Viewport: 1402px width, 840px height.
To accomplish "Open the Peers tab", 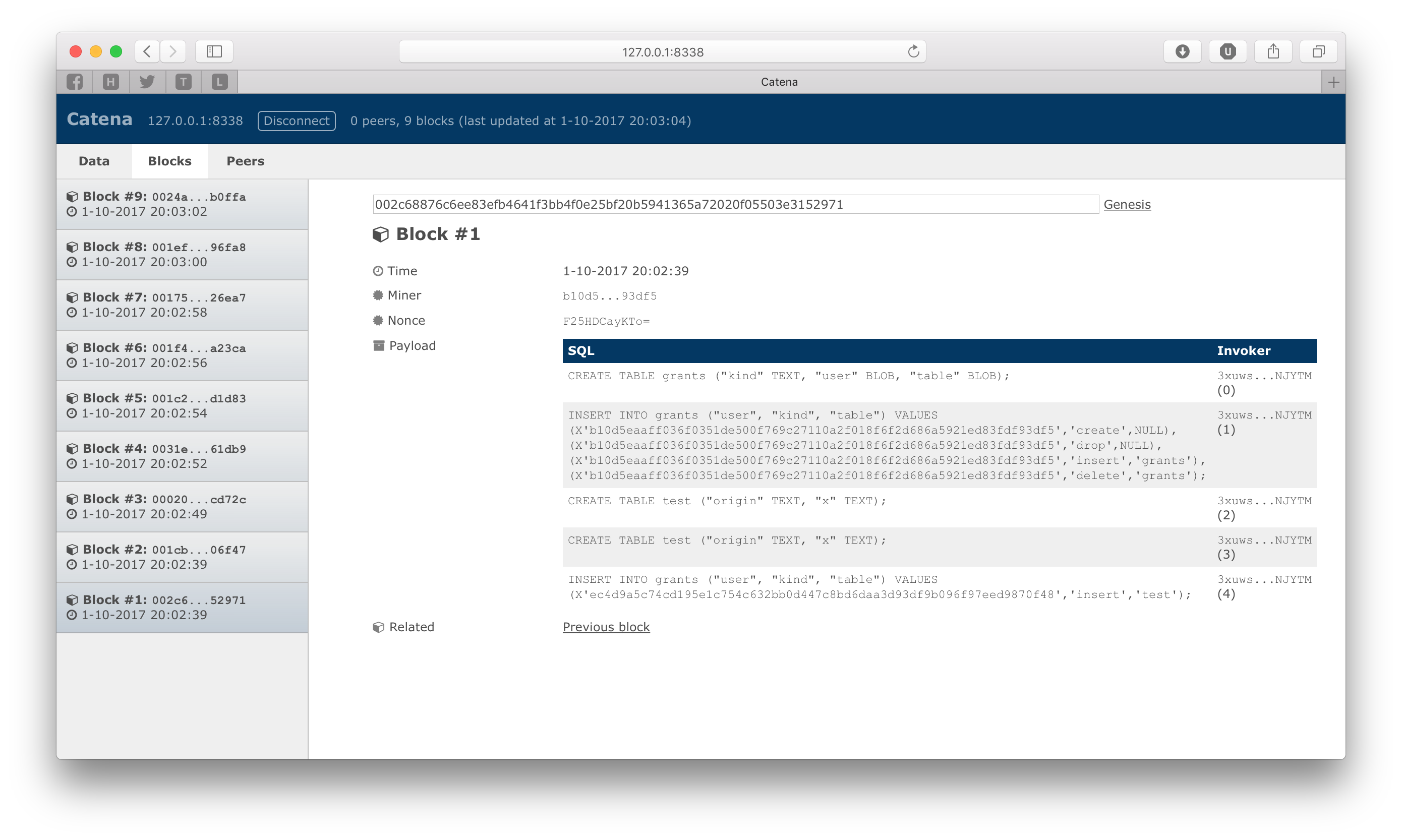I will tap(245, 161).
